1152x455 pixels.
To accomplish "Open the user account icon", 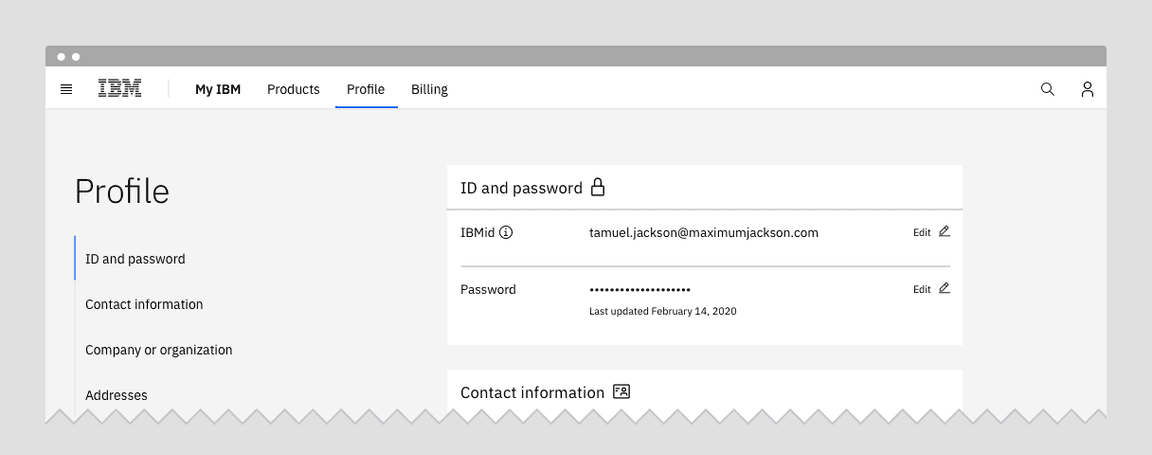I will coord(1087,89).
